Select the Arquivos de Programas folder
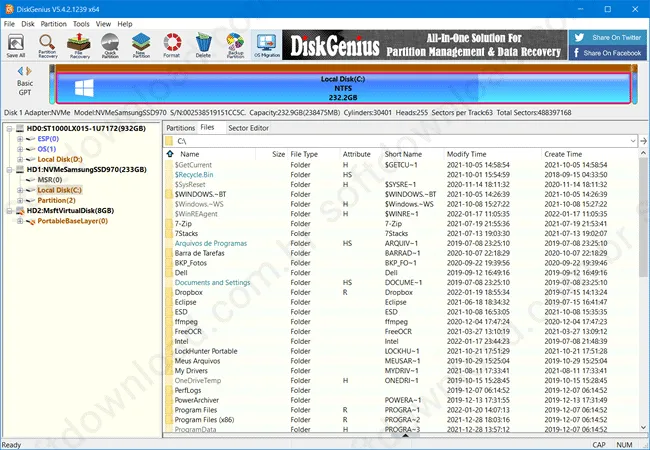The image size is (650, 450). tap(401, 243)
